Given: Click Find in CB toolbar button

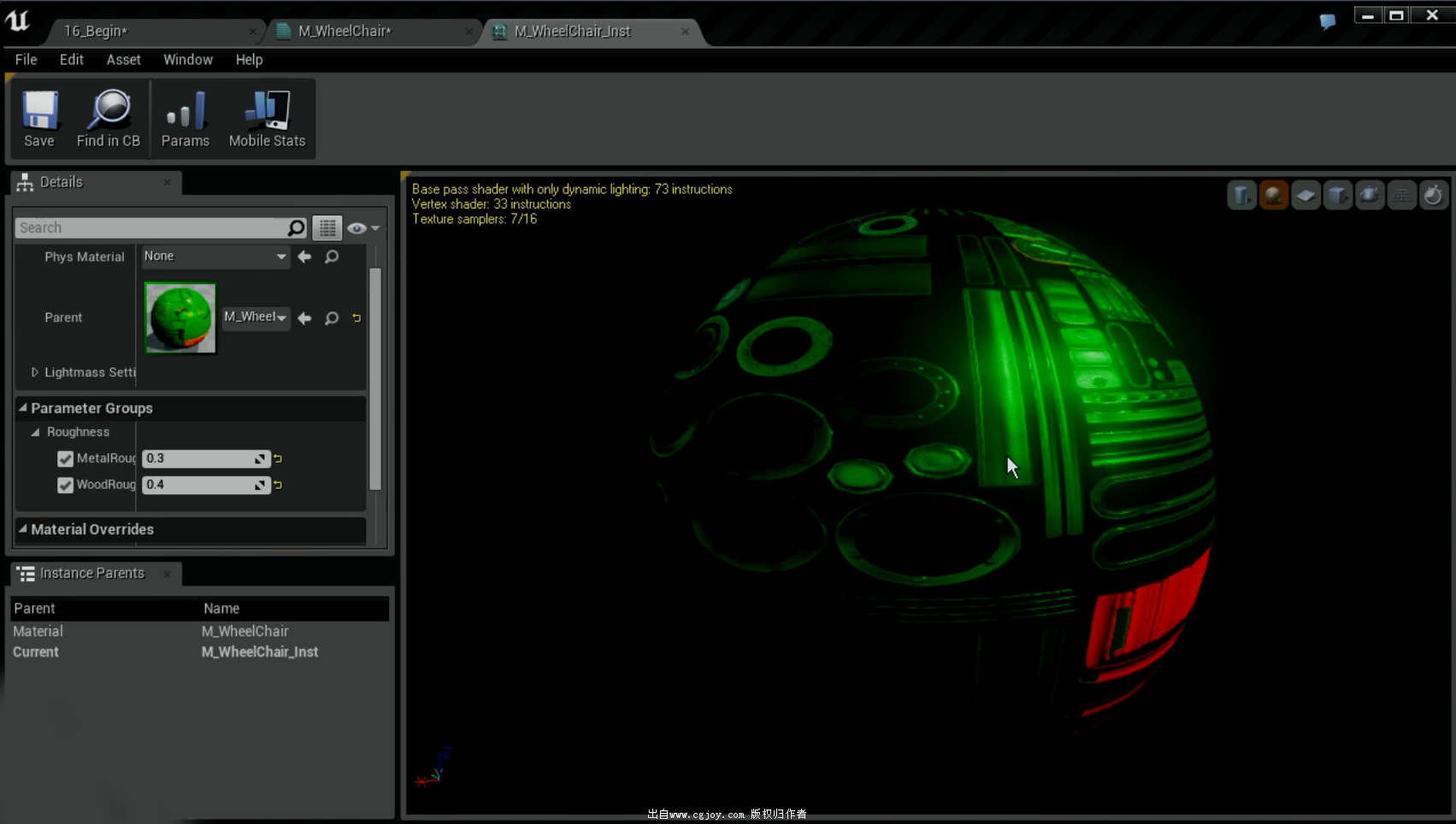Looking at the screenshot, I should (x=109, y=119).
